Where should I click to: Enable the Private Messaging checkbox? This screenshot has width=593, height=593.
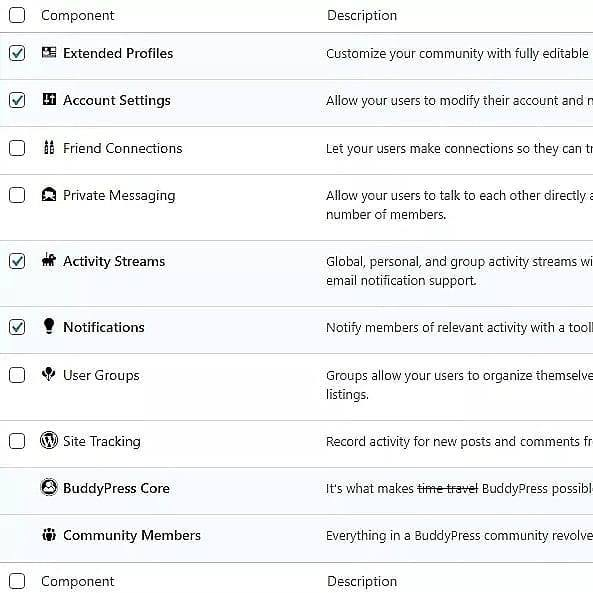click(x=17, y=195)
